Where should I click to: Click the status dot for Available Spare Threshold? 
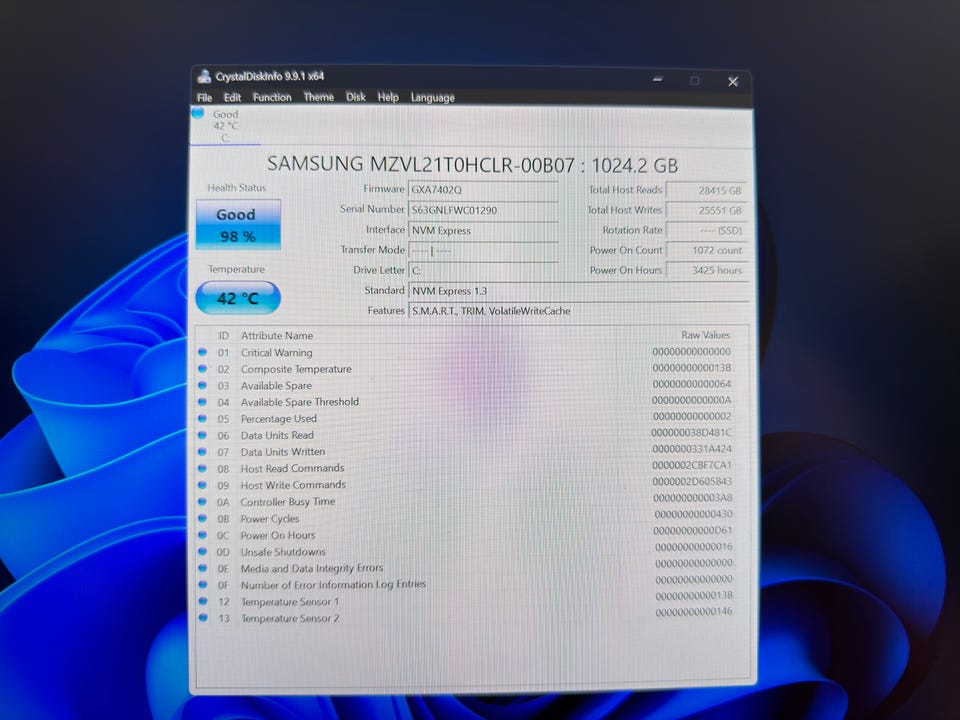tap(203, 402)
